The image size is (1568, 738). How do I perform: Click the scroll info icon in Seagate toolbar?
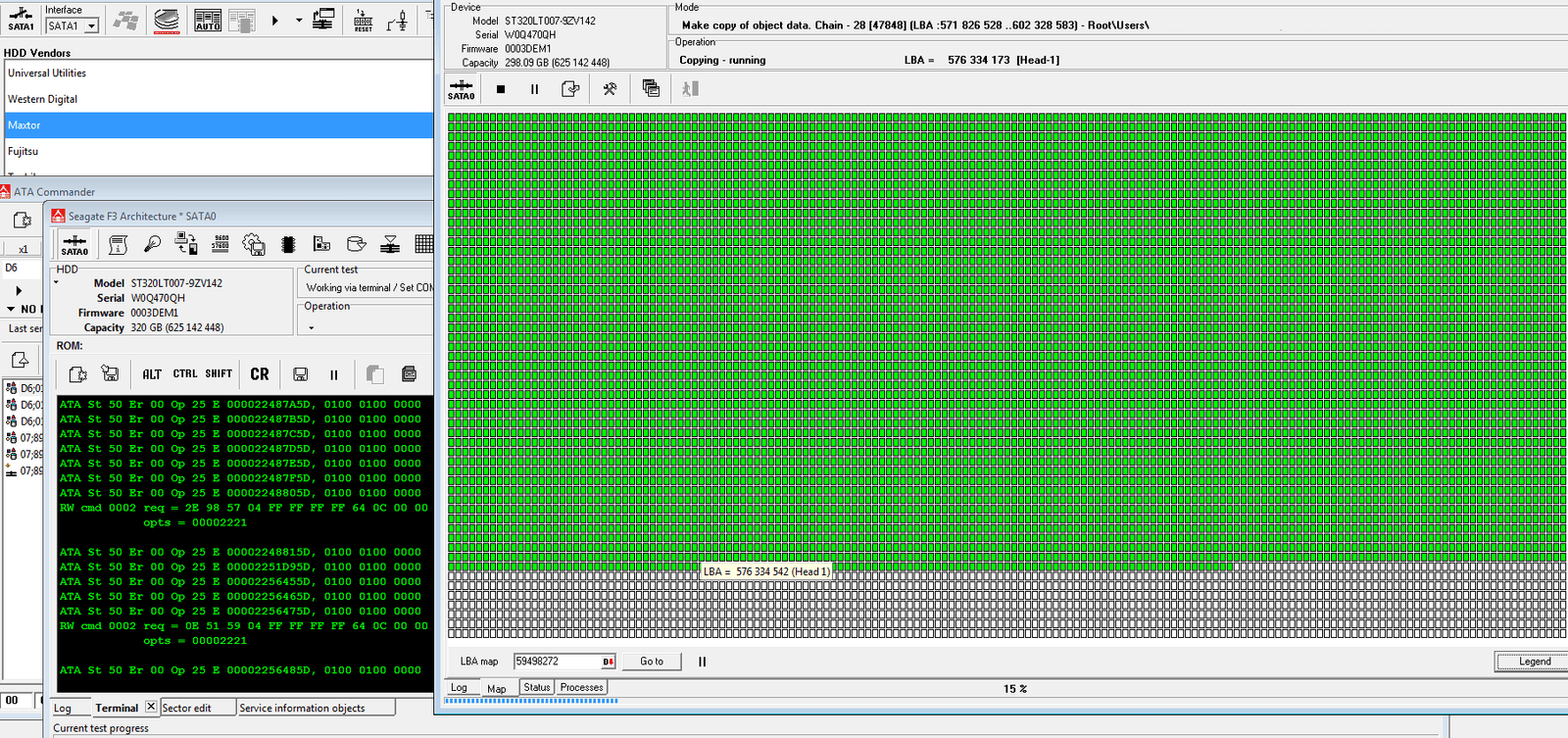(x=119, y=244)
